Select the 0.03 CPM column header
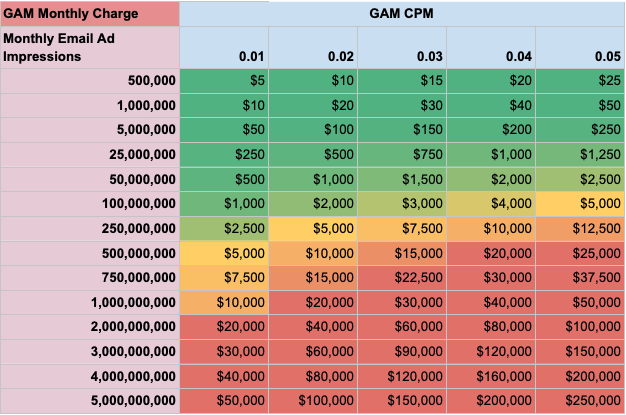Image resolution: width=626 pixels, height=415 pixels. pyautogui.click(x=402, y=57)
